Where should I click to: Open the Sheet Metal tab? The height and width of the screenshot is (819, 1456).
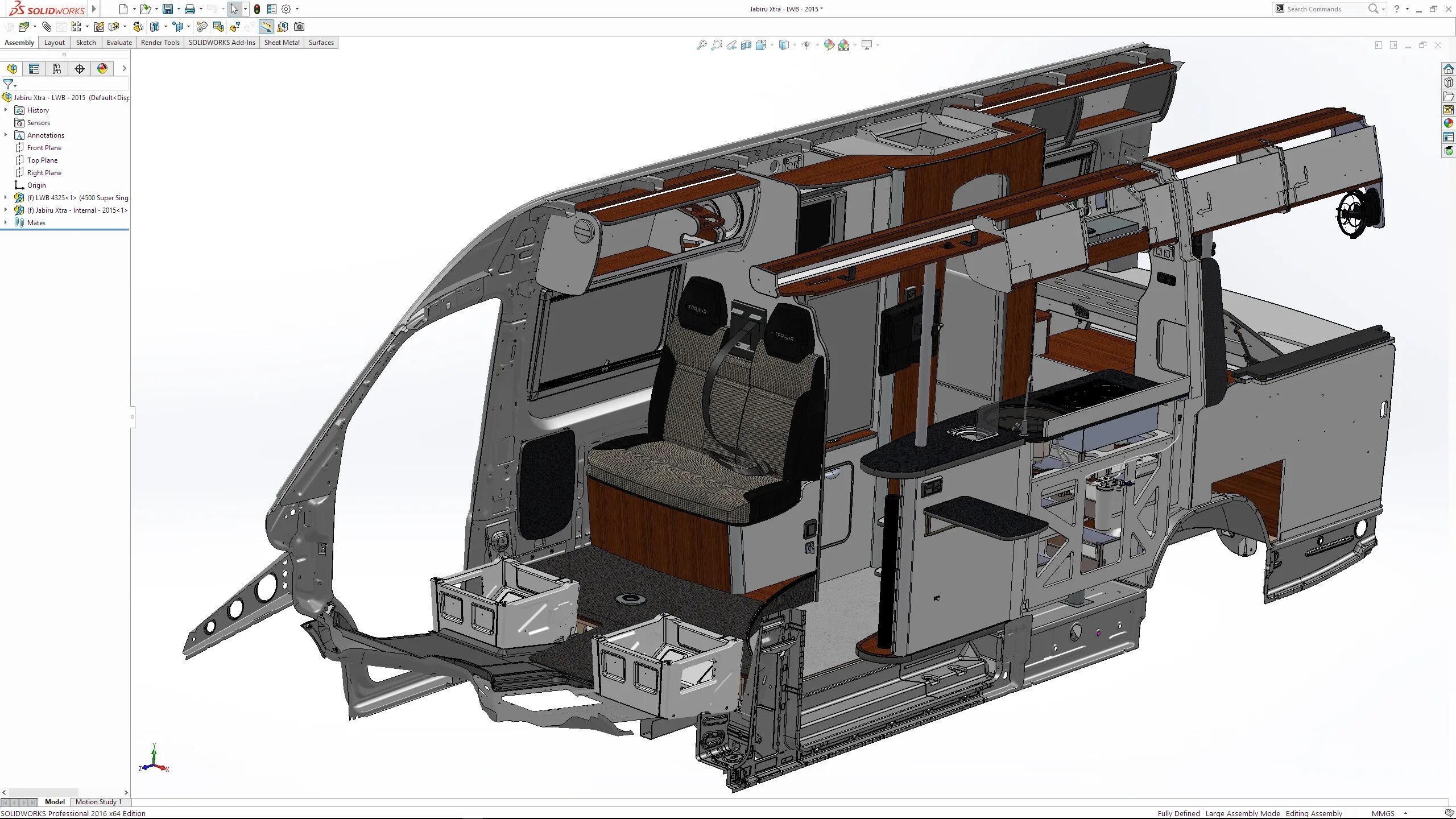pos(282,43)
